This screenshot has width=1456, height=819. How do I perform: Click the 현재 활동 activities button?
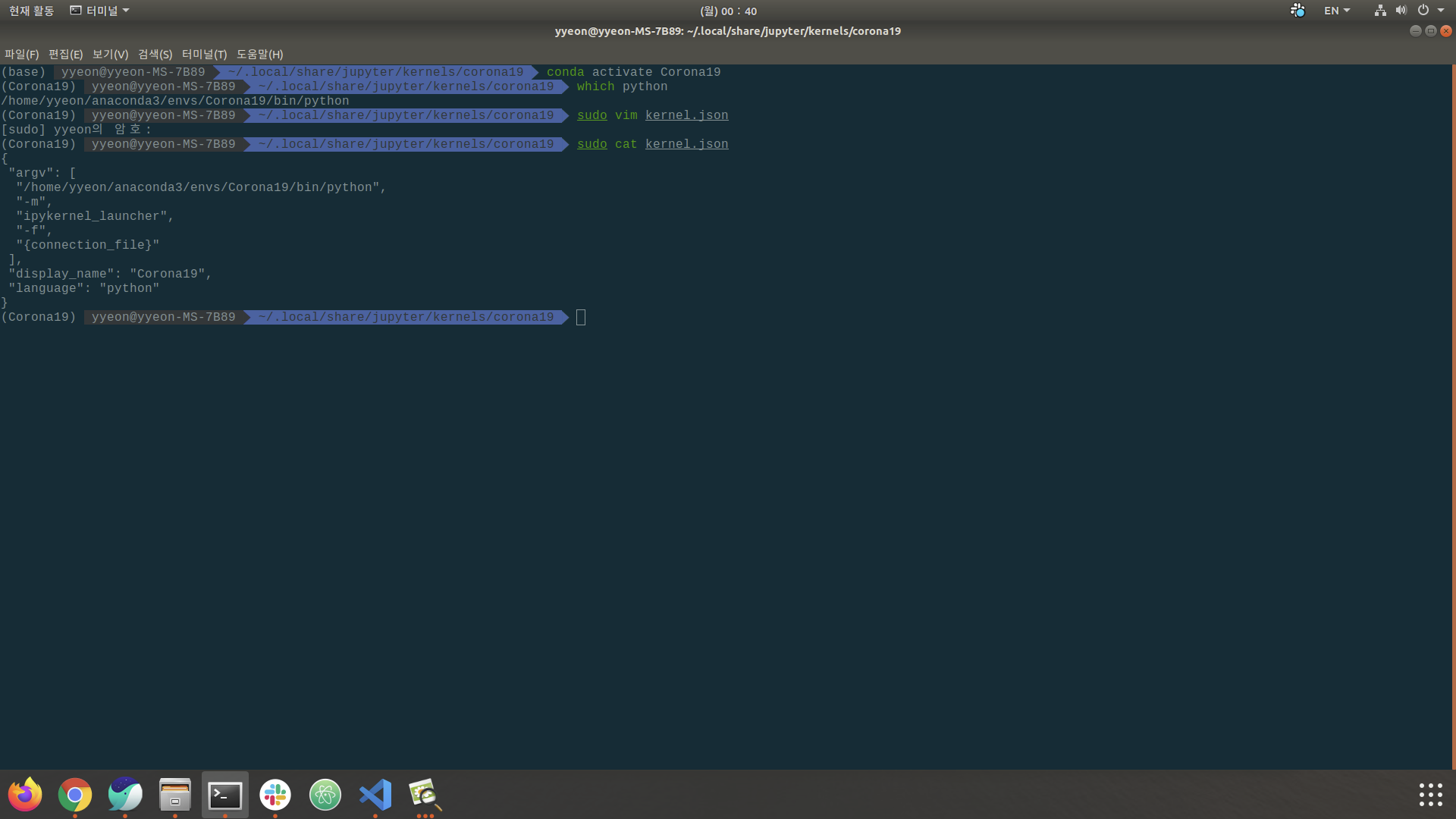pyautogui.click(x=31, y=11)
